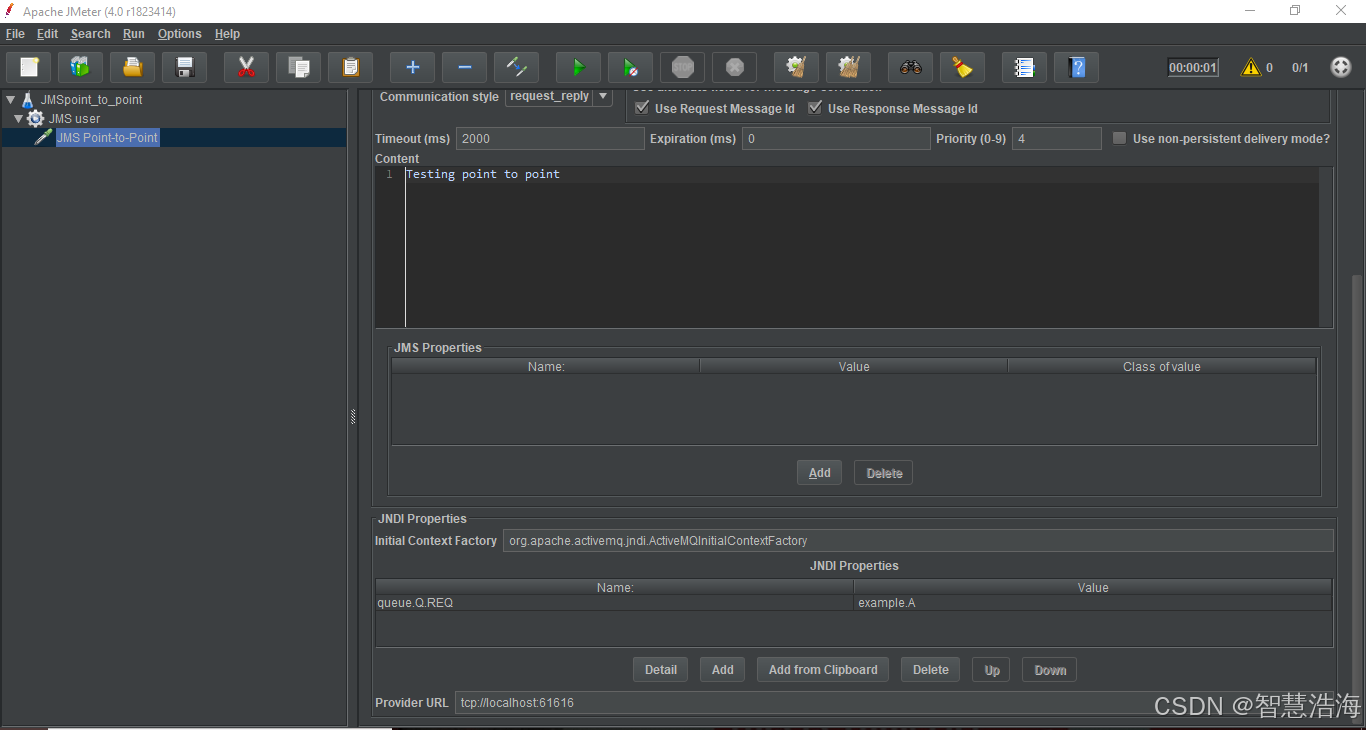This screenshot has width=1366, height=730.
Task: Click Start no pauses icon
Action: point(630,67)
